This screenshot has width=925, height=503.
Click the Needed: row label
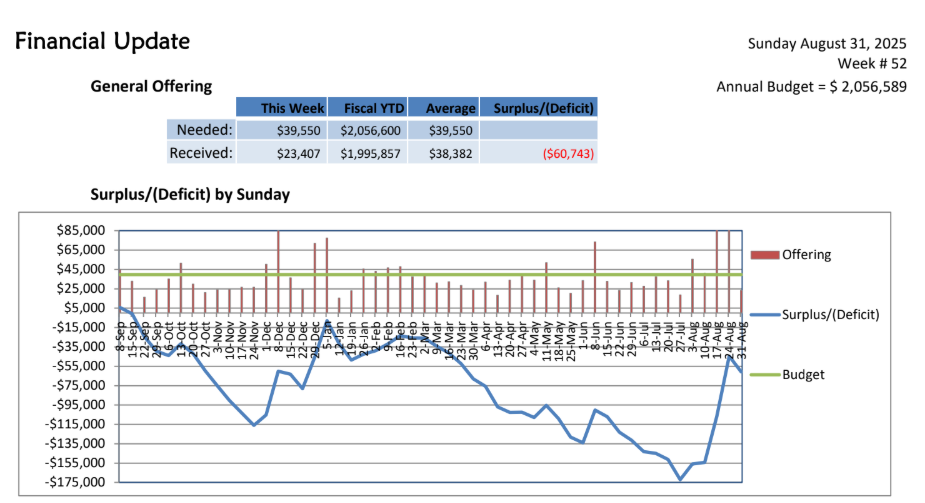[204, 130]
